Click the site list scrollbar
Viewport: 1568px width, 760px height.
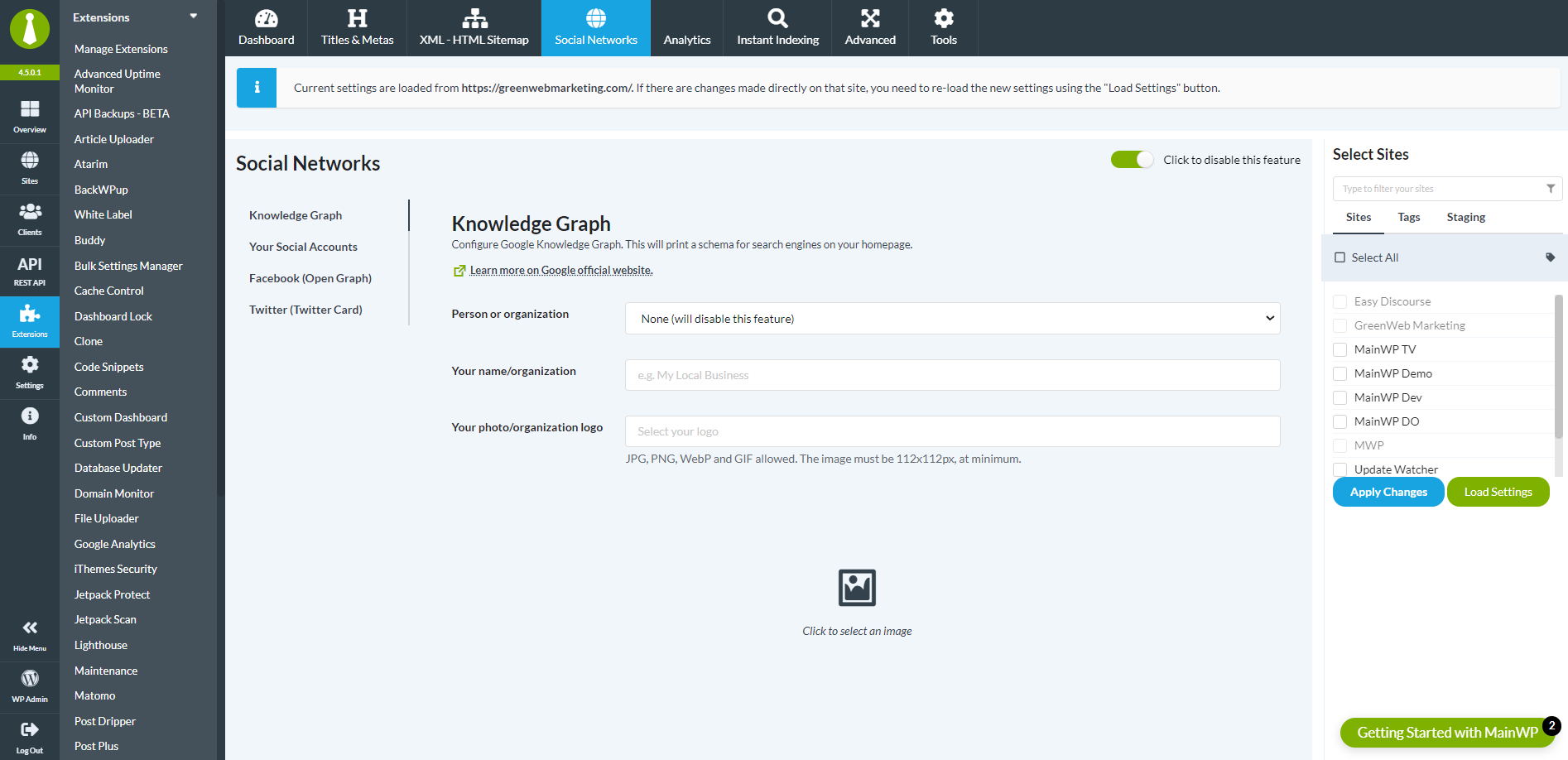1559,366
